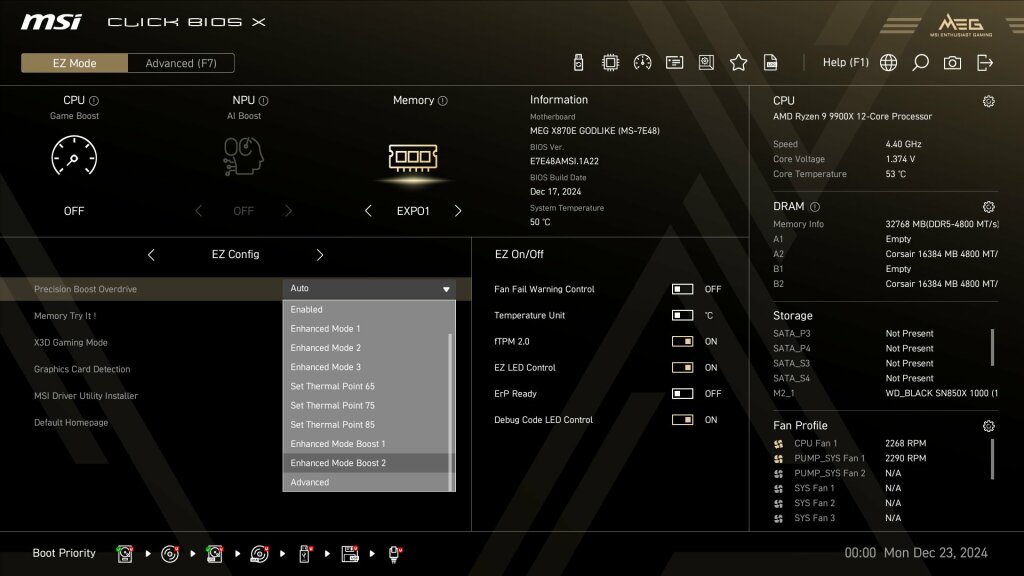This screenshot has height=576, width=1024.
Task: Take a screenshot with the camera icon
Action: click(952, 62)
